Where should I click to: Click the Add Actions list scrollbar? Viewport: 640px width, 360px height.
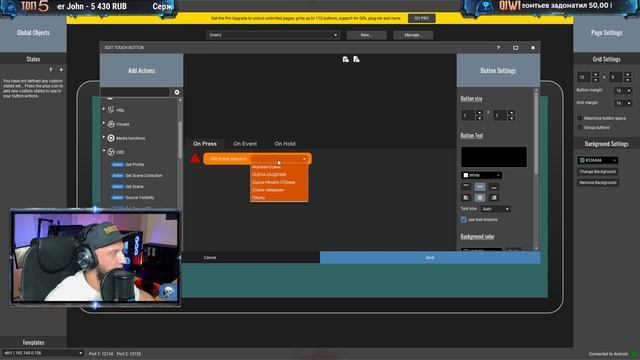coord(180,139)
